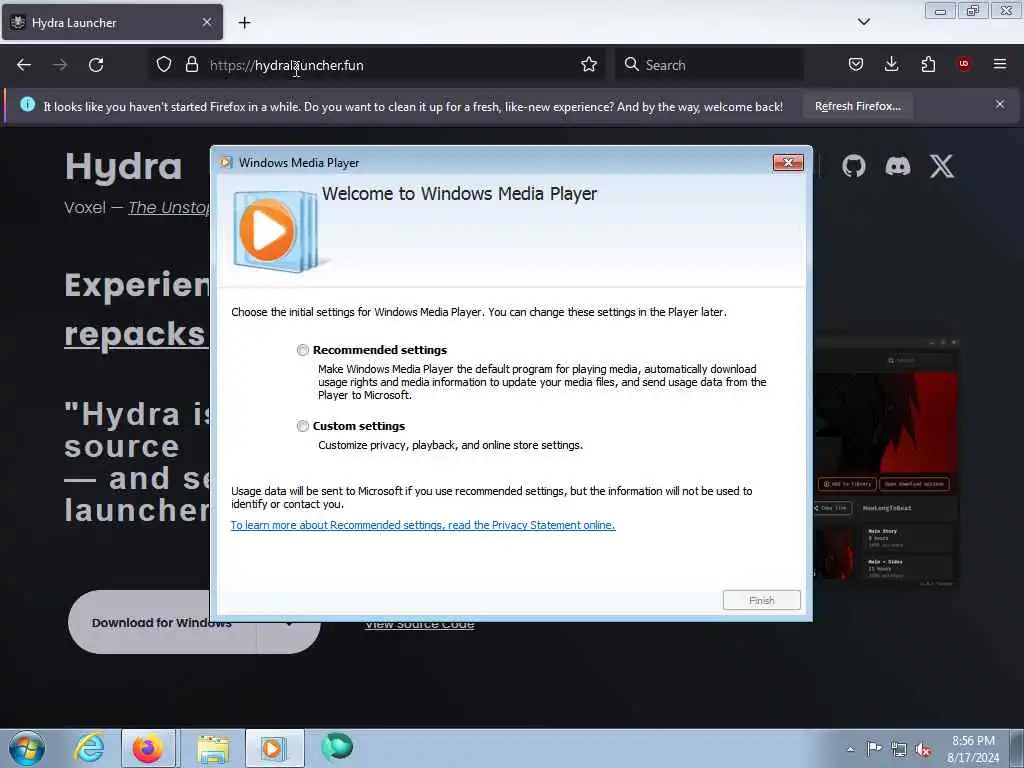Show hidden system tray icons

pyautogui.click(x=850, y=749)
